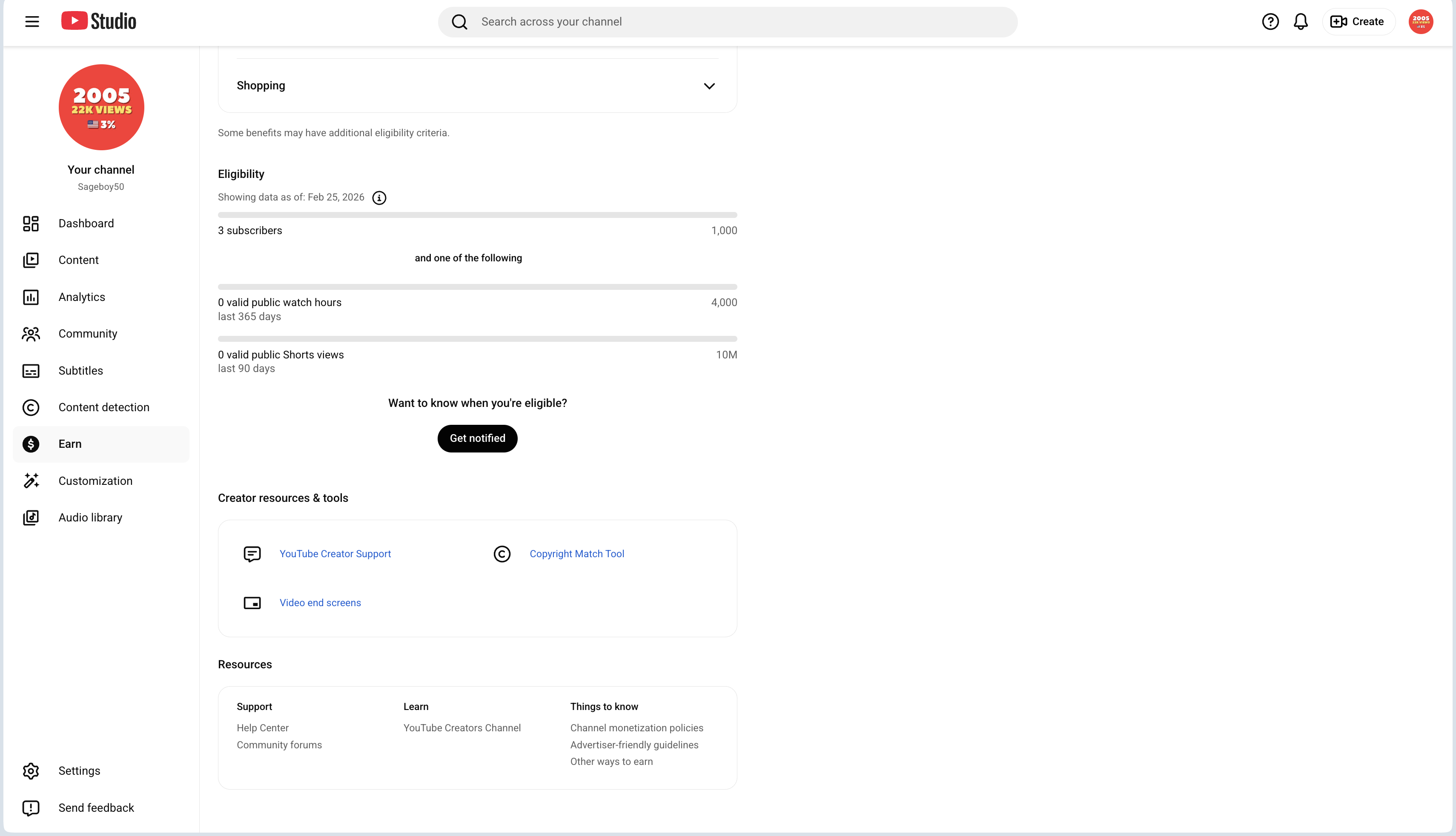
Task: Click the Earn dollar icon
Action: click(31, 444)
